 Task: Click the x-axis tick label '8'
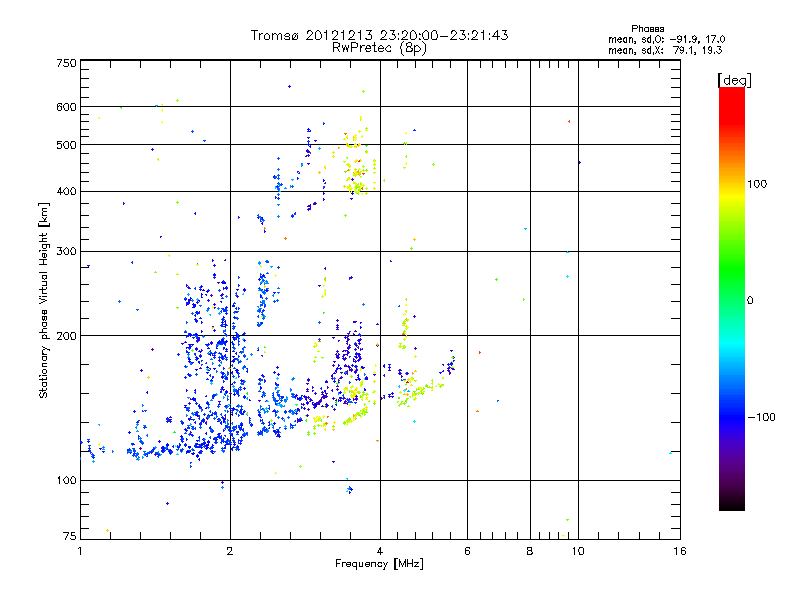[x=530, y=551]
